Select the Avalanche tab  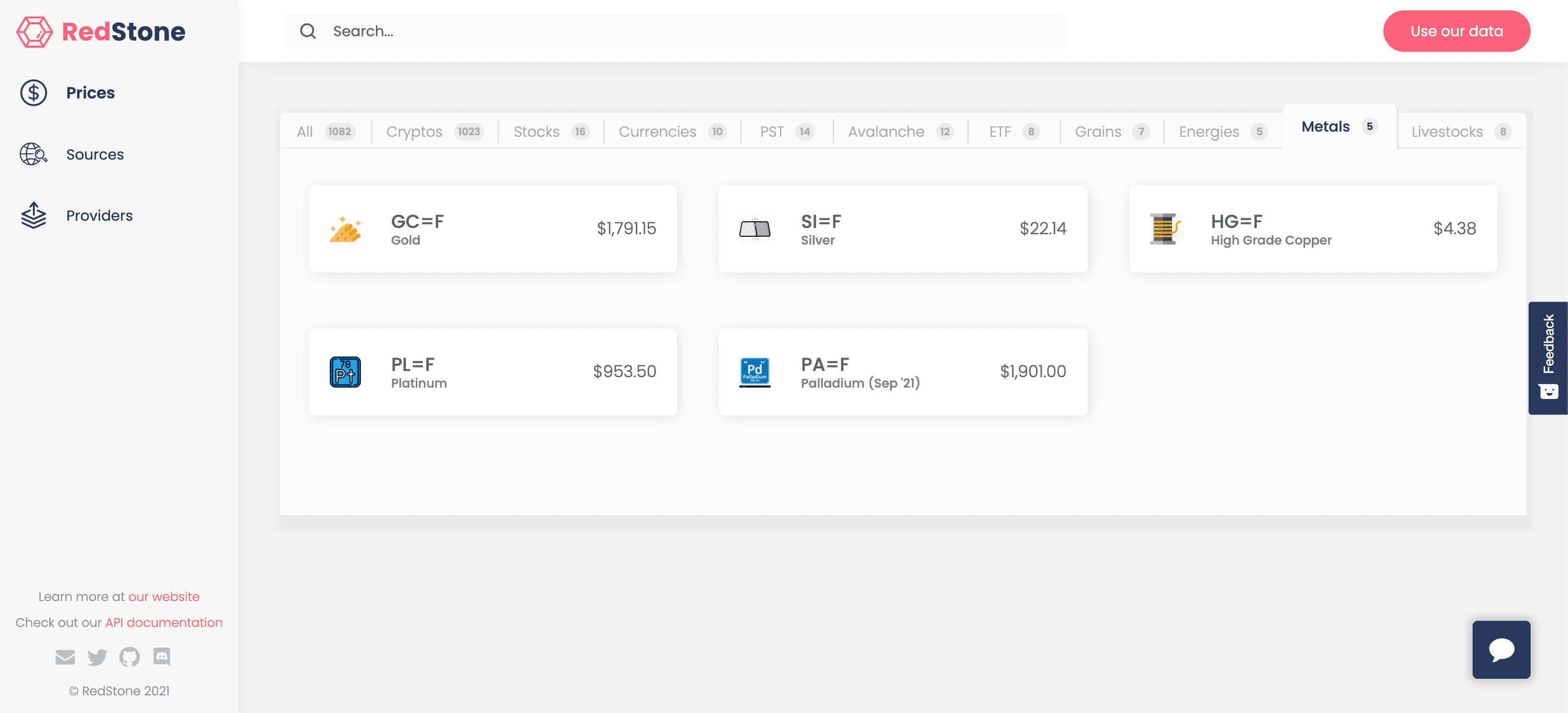(900, 132)
